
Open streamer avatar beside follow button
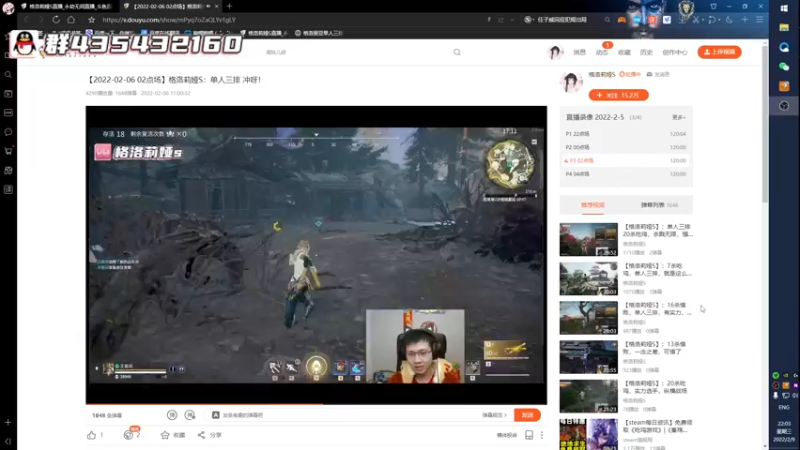(x=571, y=82)
